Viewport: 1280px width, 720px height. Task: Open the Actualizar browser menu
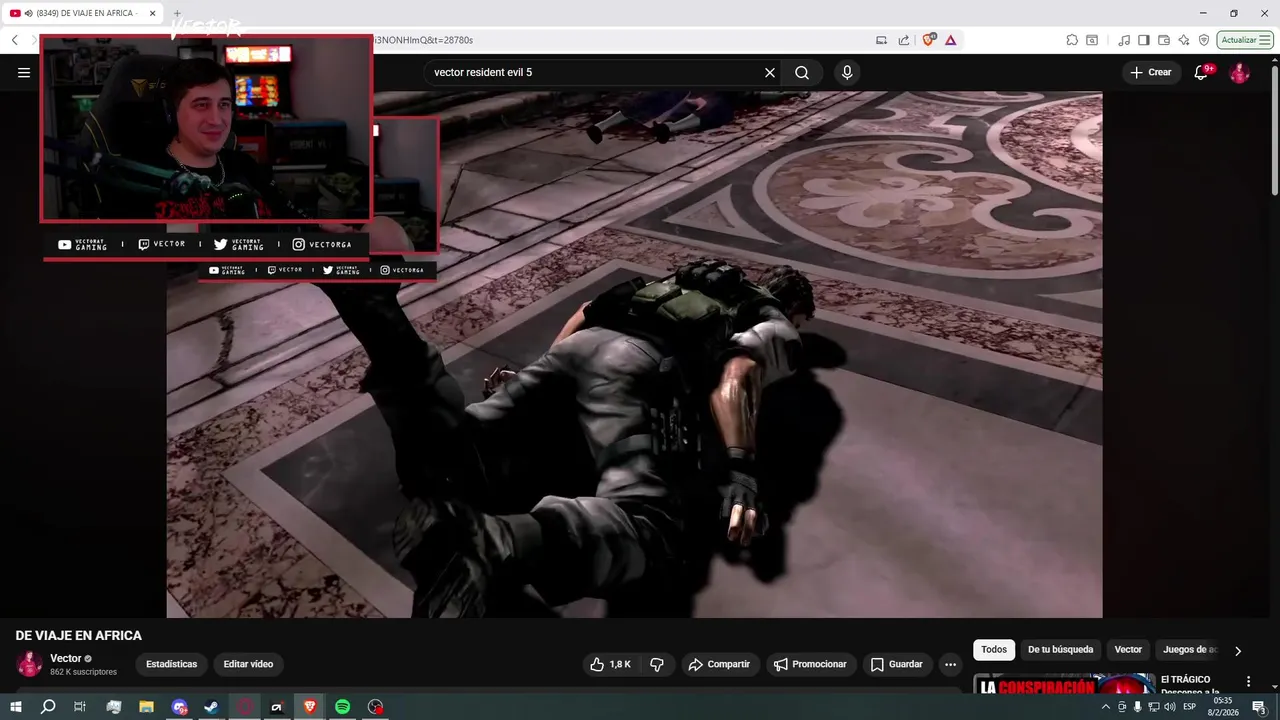(1245, 40)
